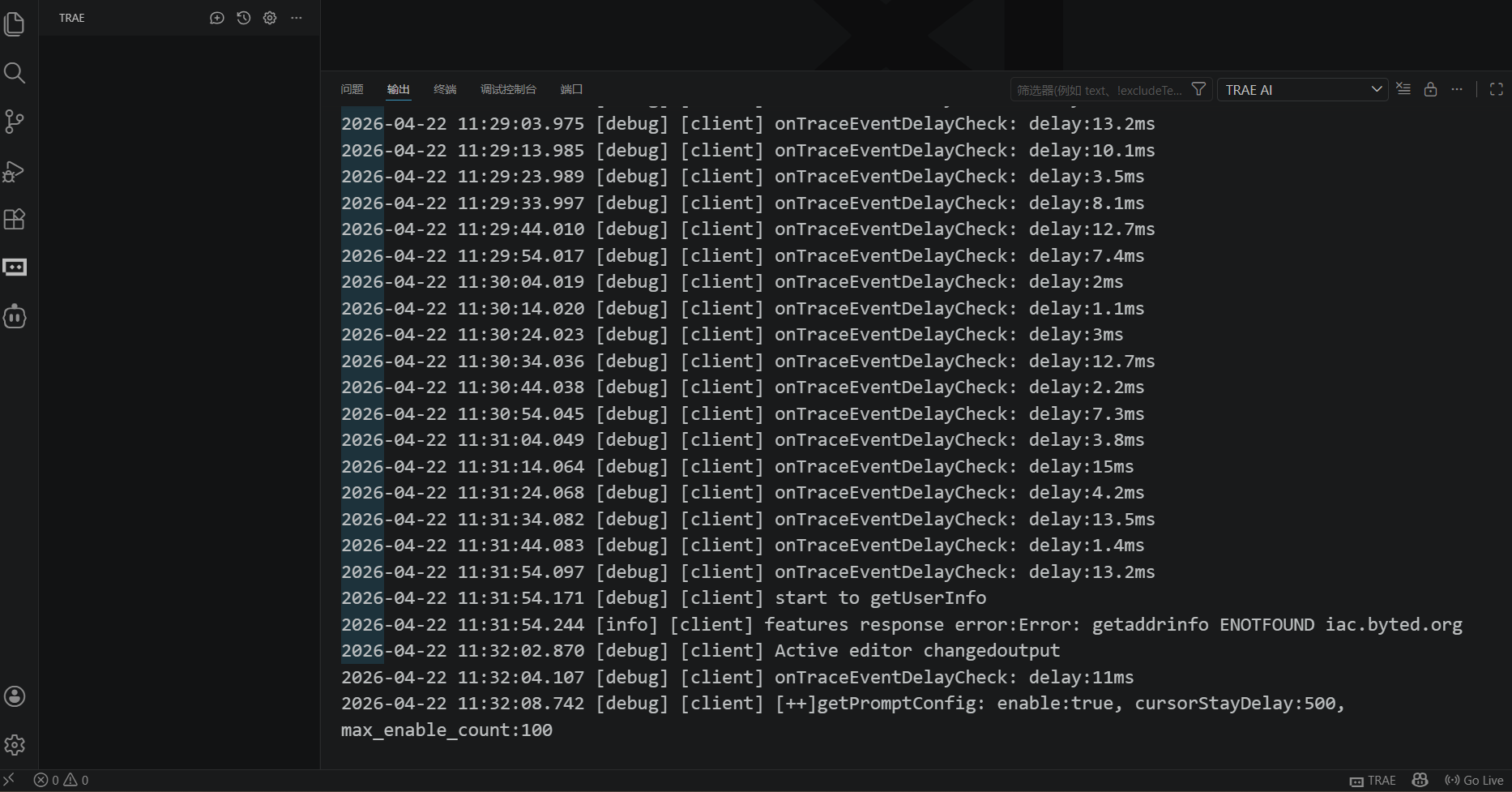
Task: Open the Run and Debug view
Action: 15,170
